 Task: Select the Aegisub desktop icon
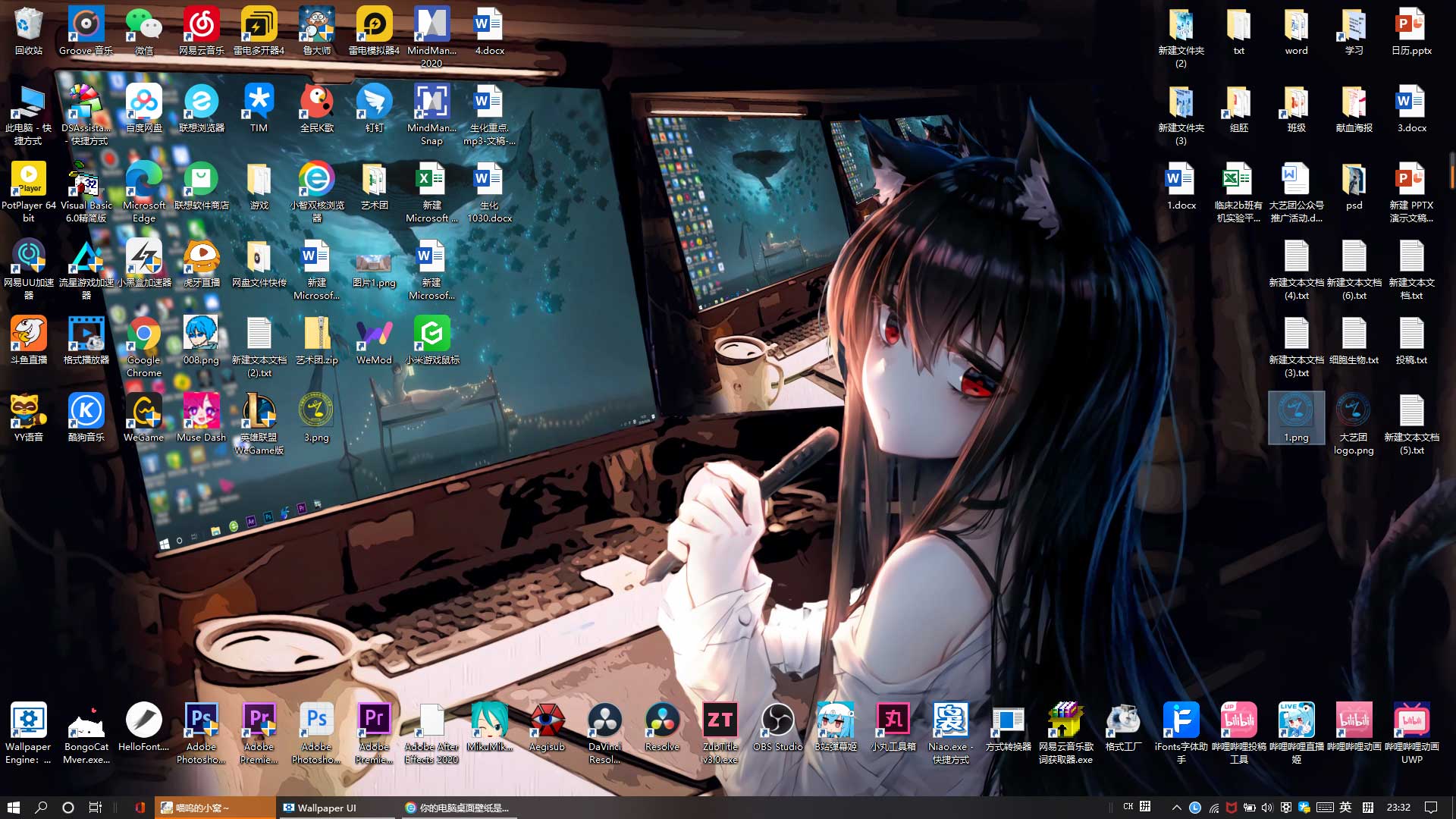click(x=547, y=728)
